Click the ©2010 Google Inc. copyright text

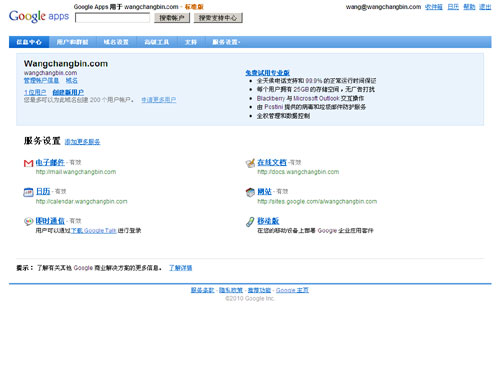coord(250,298)
